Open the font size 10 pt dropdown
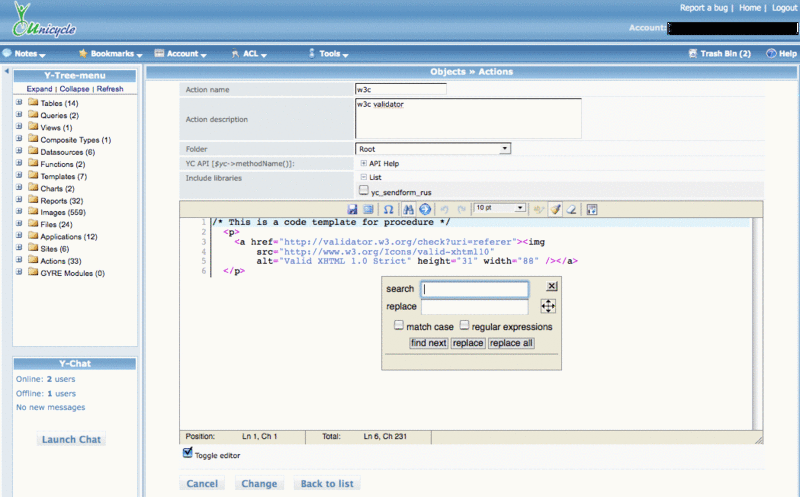Screen dimensions: 800x497 499,208
